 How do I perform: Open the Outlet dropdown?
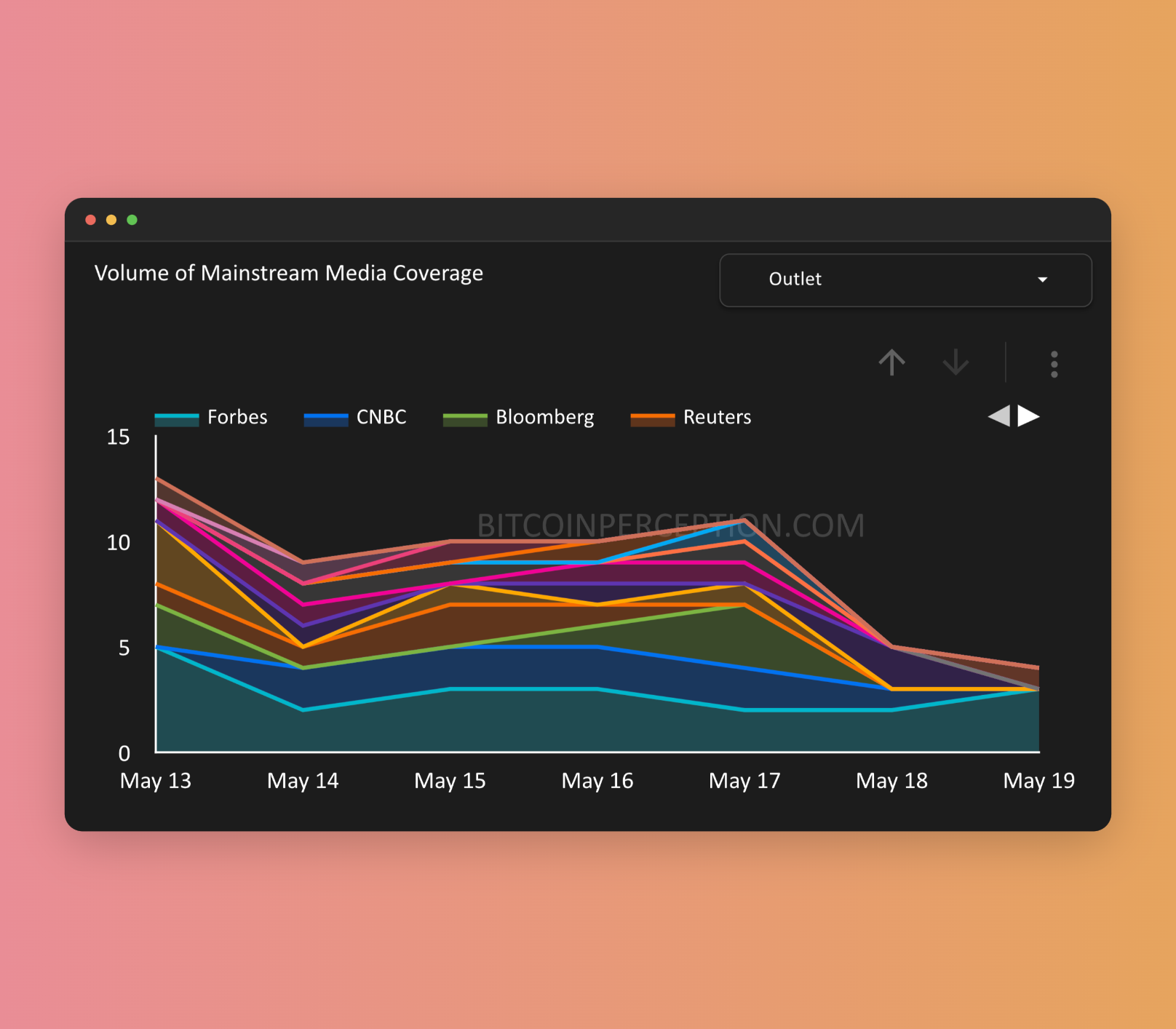pyautogui.click(x=905, y=280)
